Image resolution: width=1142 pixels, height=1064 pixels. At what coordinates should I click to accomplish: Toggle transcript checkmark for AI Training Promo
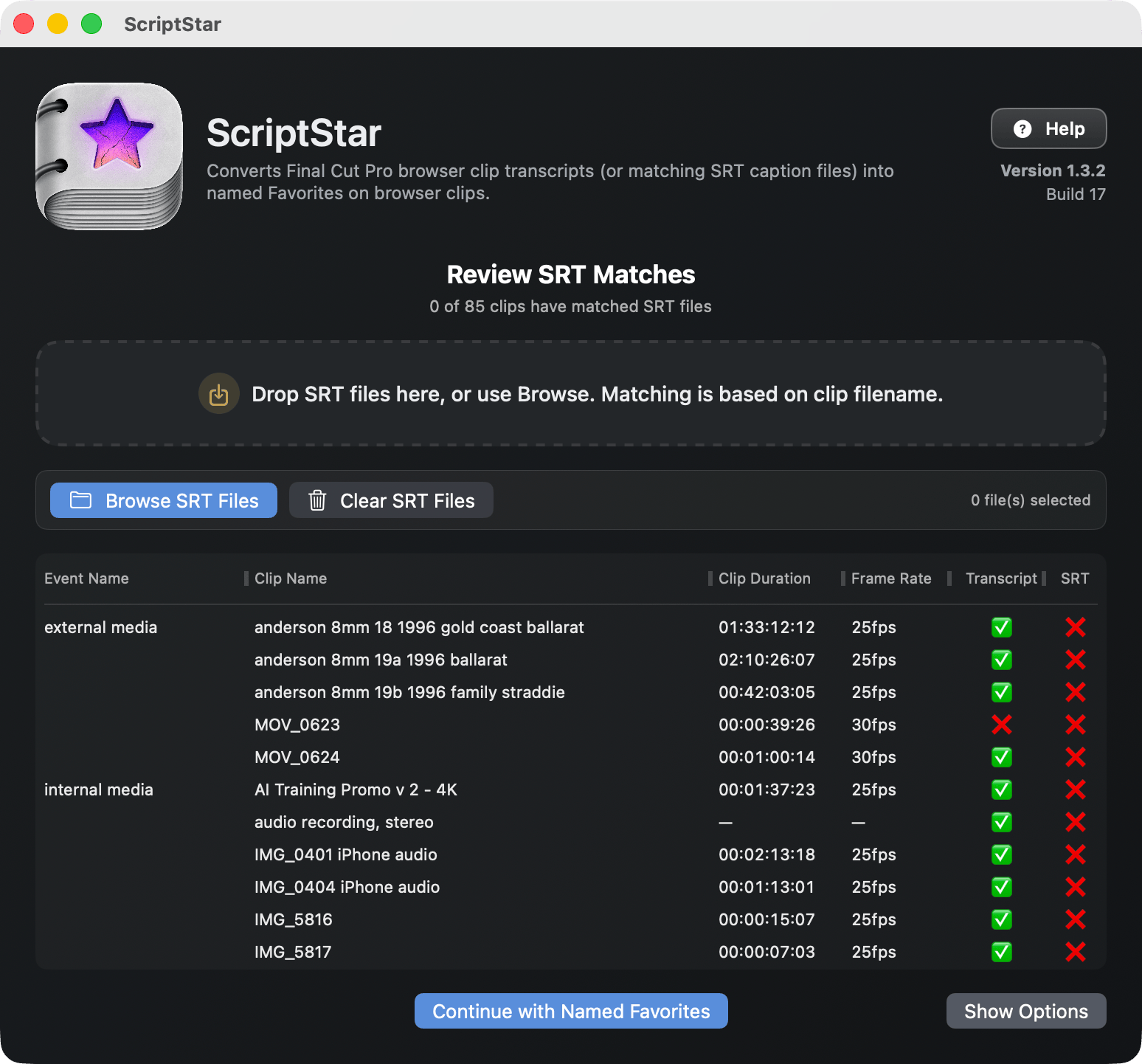click(1001, 790)
